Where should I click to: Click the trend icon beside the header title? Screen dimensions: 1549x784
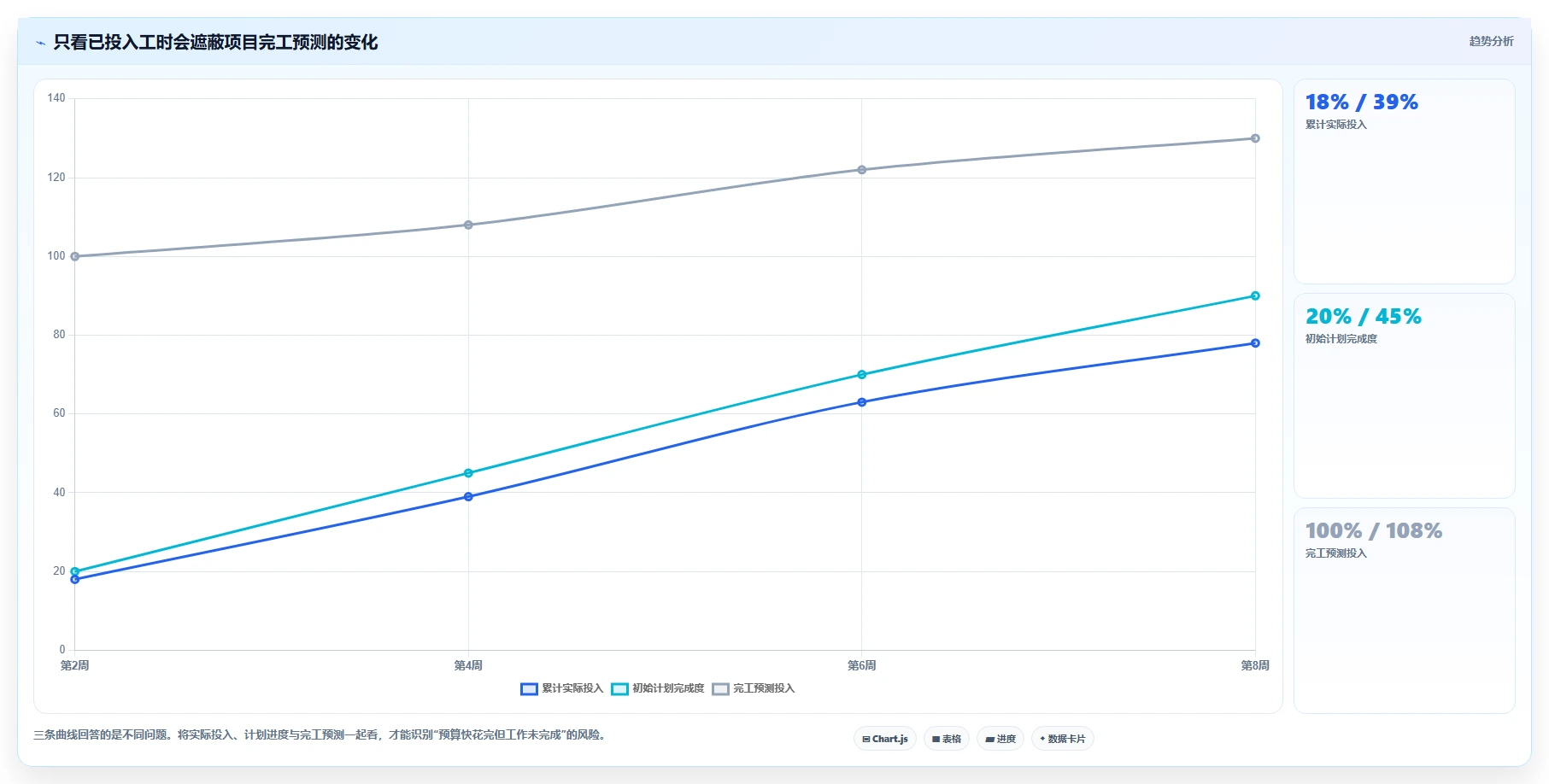point(40,43)
